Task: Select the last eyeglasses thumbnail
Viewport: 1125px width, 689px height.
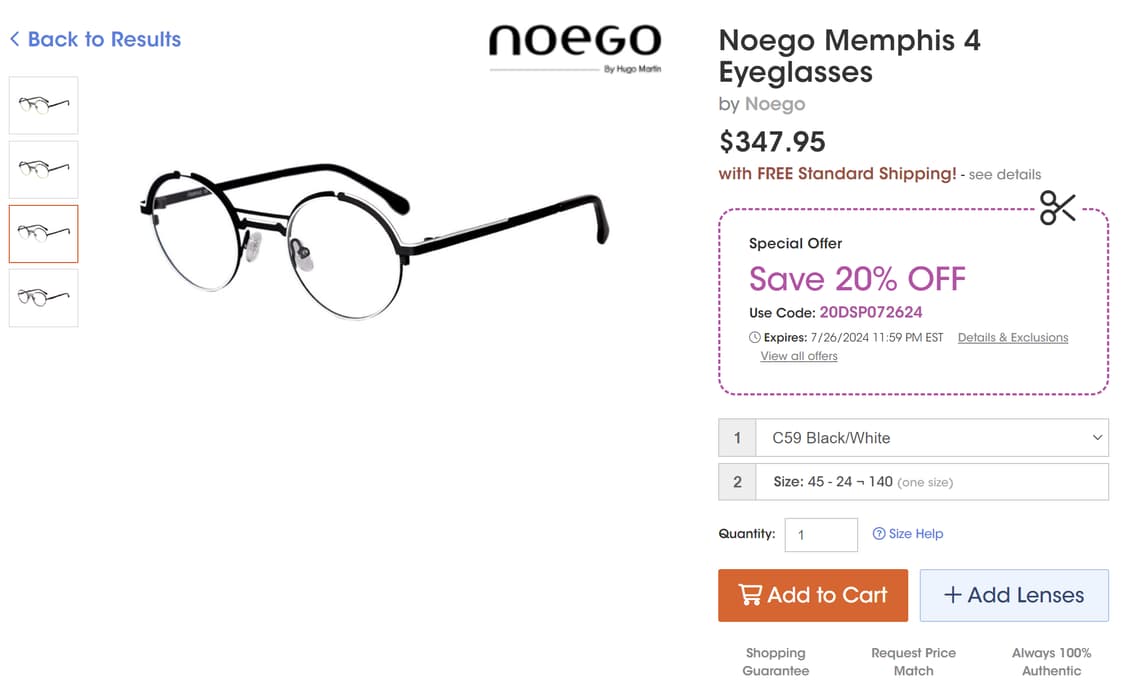Action: click(x=43, y=298)
